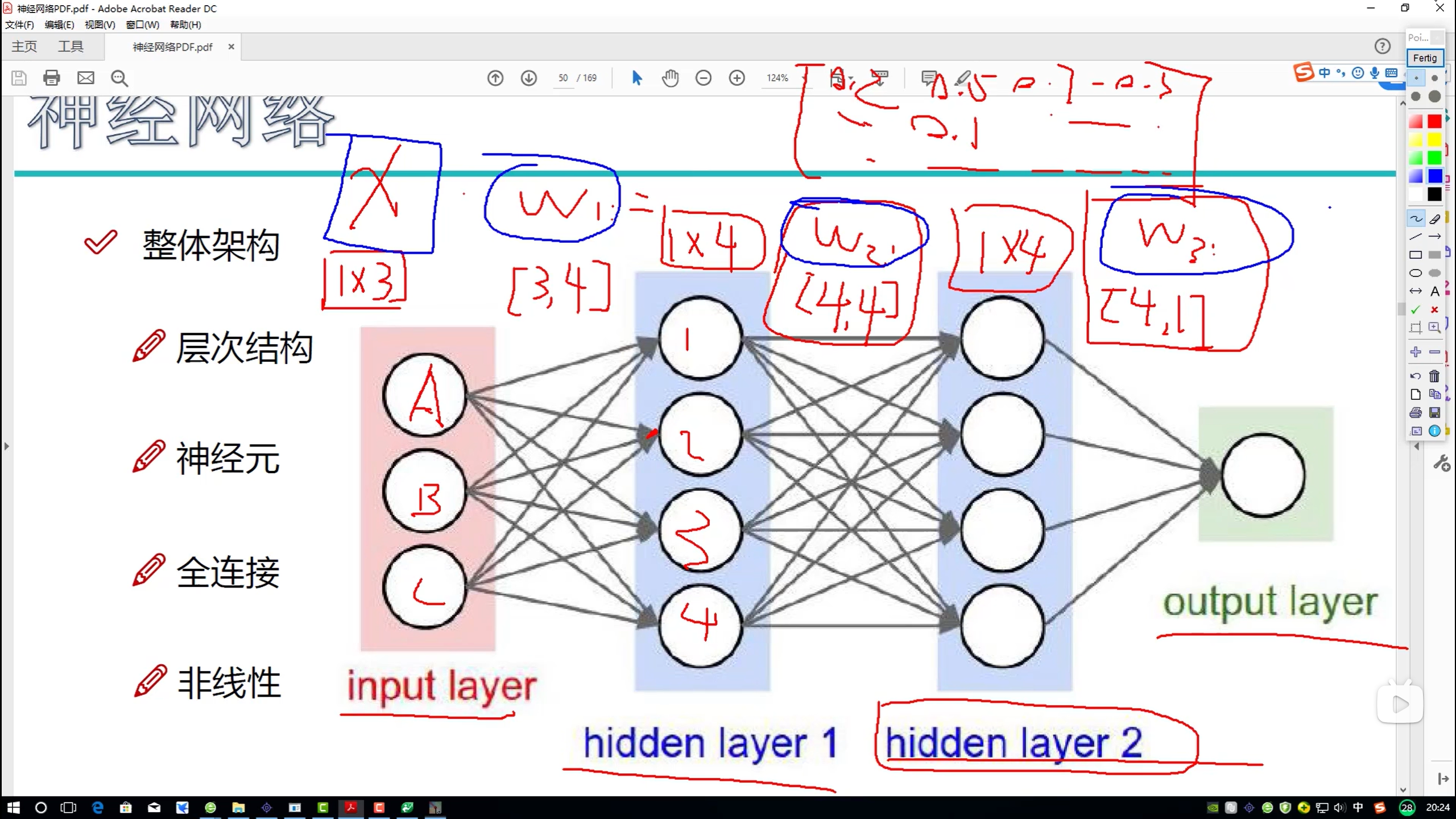Select the largest pen size dot
This screenshot has height=819, width=1456.
tap(1434, 97)
